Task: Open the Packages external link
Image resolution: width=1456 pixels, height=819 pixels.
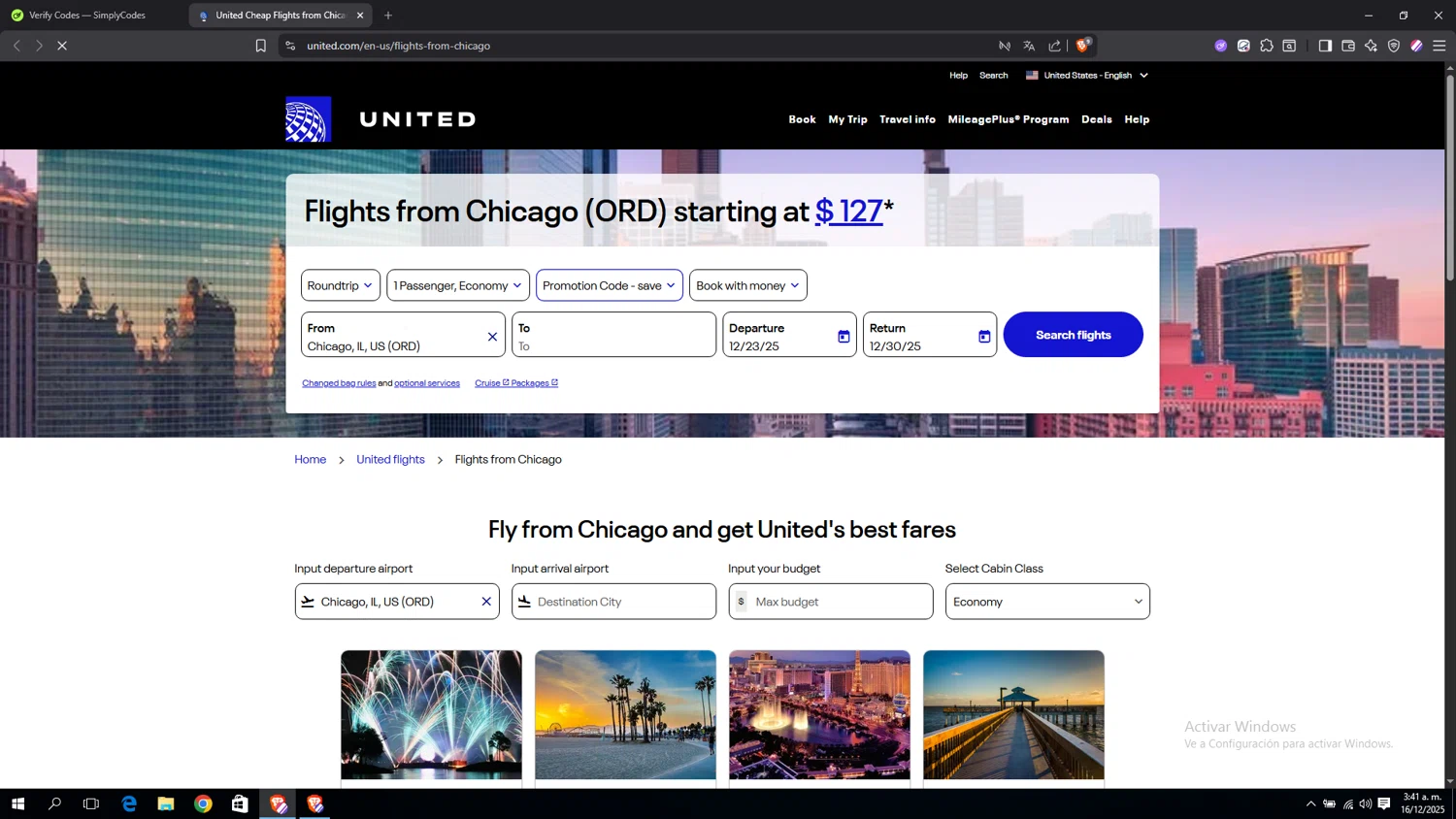Action: click(x=535, y=383)
